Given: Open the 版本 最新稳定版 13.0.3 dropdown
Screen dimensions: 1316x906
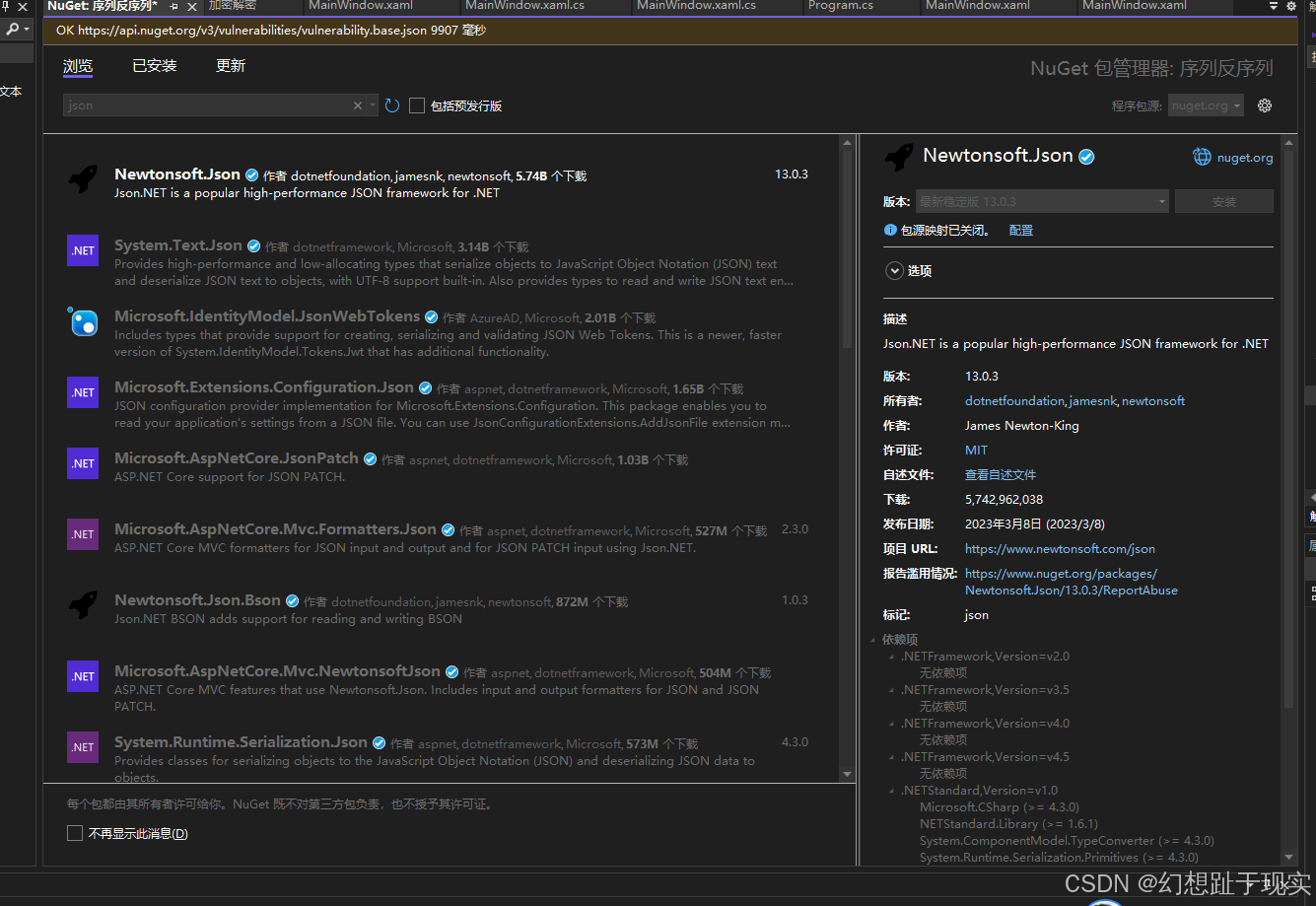Looking at the screenshot, I should pyautogui.click(x=1042, y=201).
